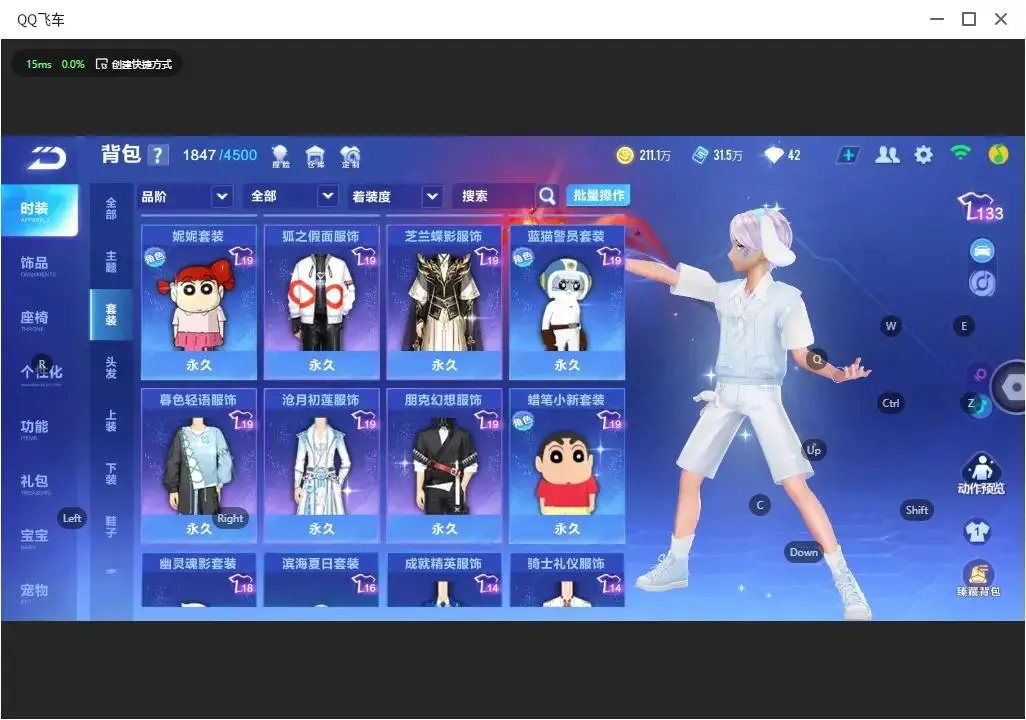Click the backpack capacity 1847/4500 text

[220, 155]
